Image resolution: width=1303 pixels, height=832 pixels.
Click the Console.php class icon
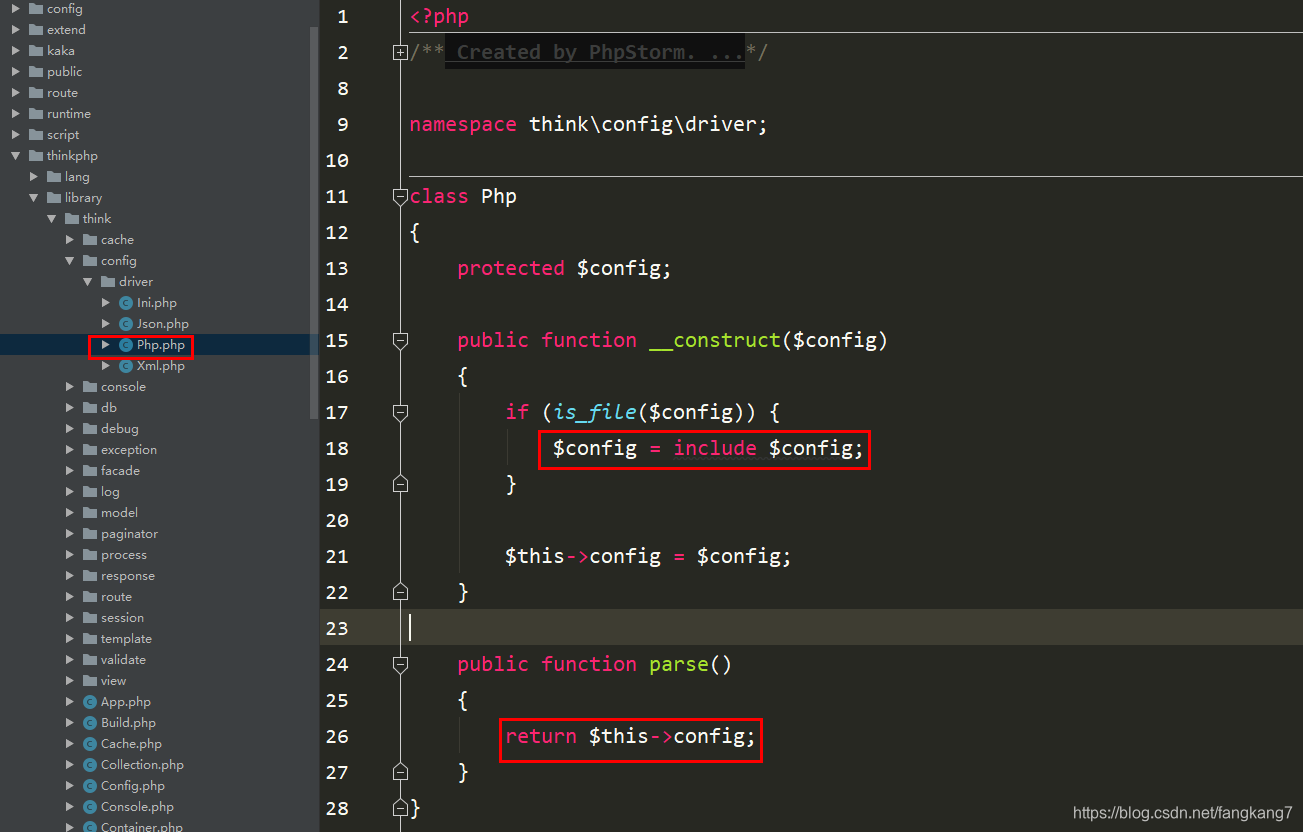click(89, 807)
